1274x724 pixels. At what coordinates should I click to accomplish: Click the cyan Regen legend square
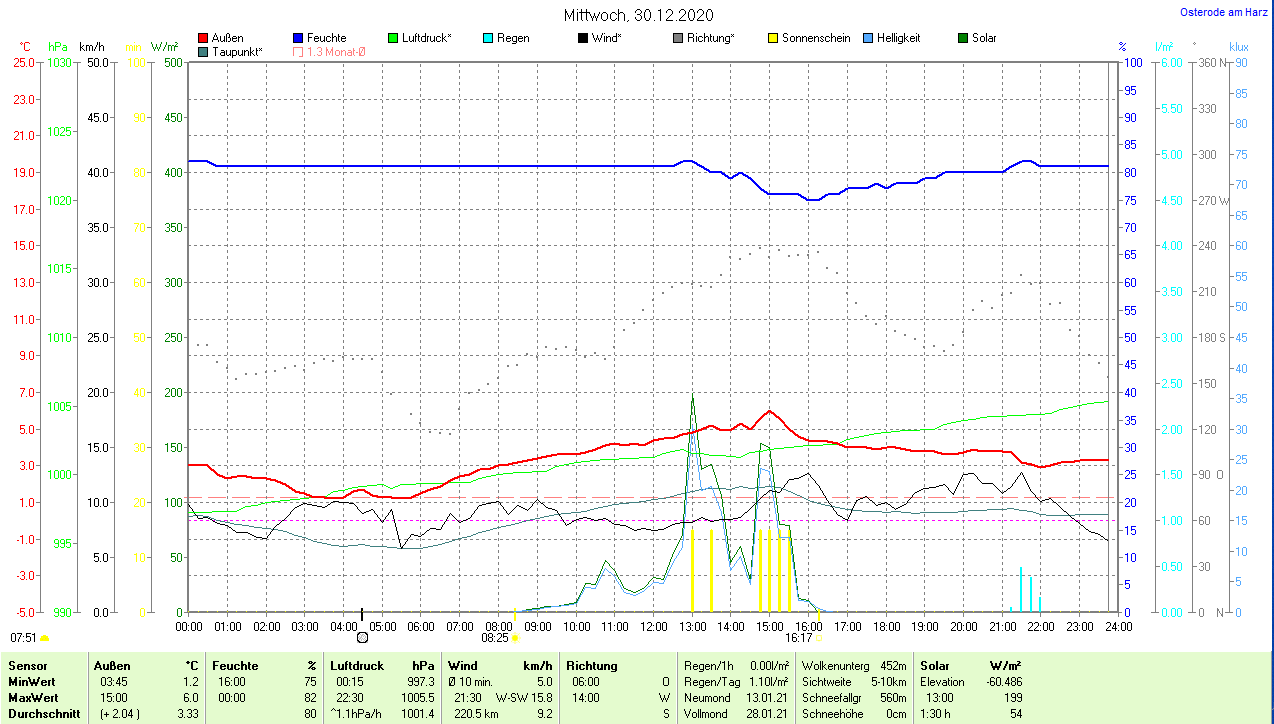pyautogui.click(x=488, y=39)
